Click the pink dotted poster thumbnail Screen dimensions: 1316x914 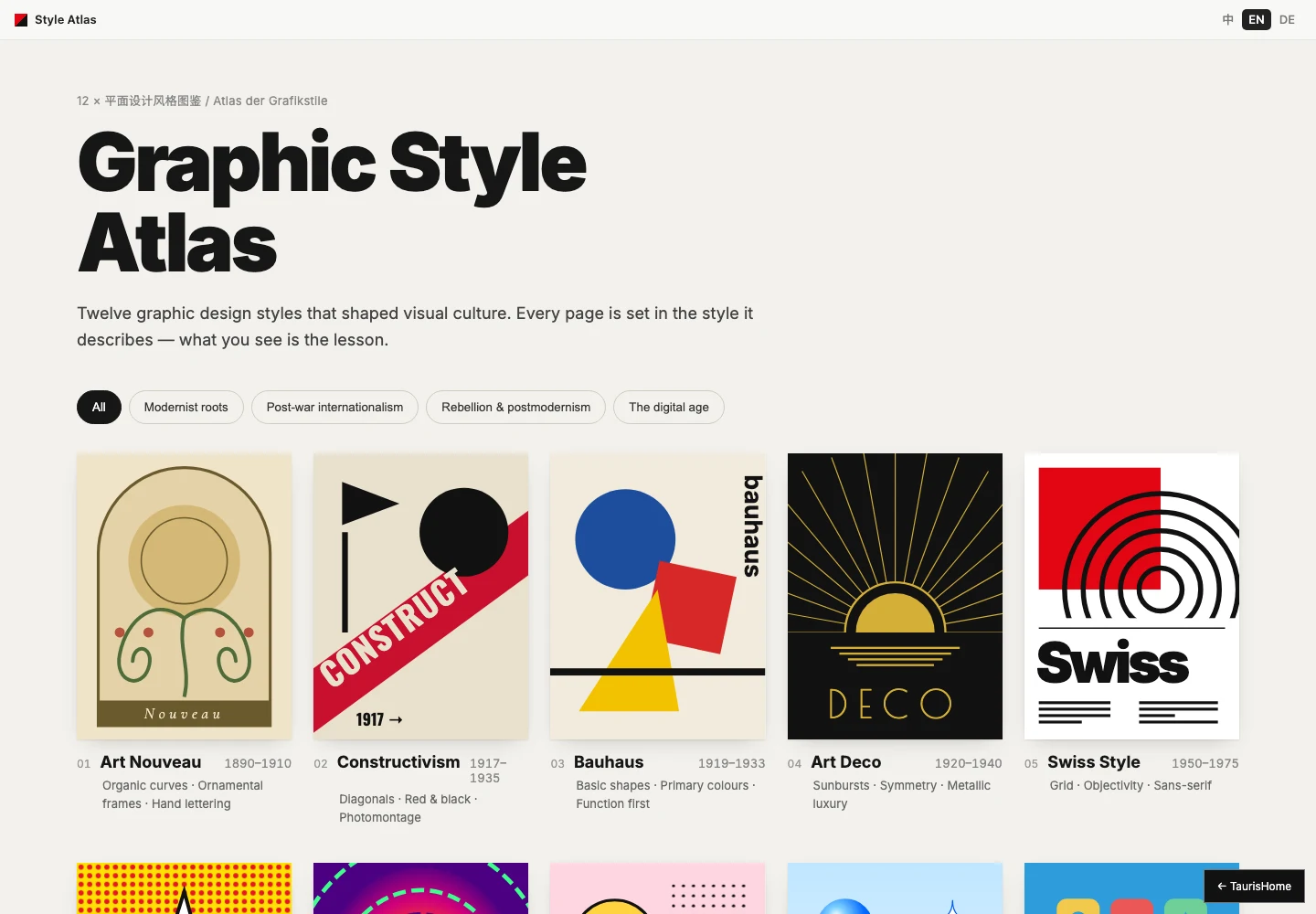pyautogui.click(x=658, y=888)
